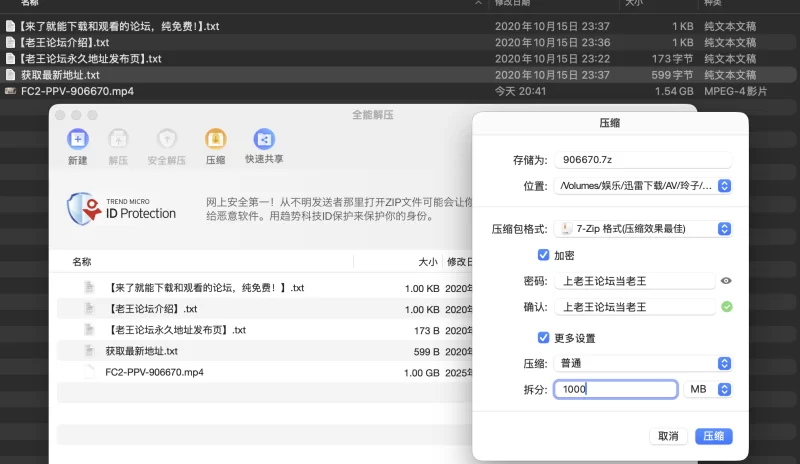Uncheck the 更多设置 (More settings) checkbox
The height and width of the screenshot is (464, 800).
[544, 338]
